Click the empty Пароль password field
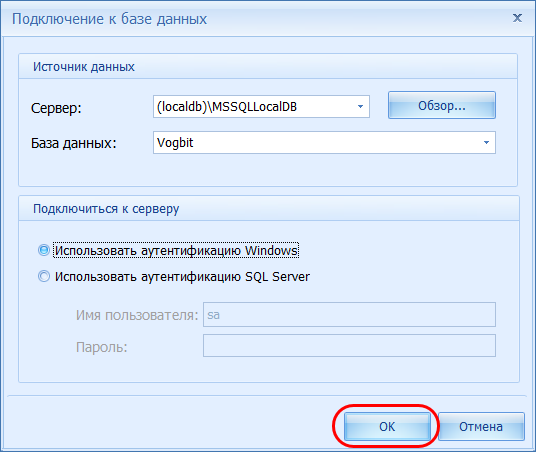This screenshot has height=452, width=536. 349,346
